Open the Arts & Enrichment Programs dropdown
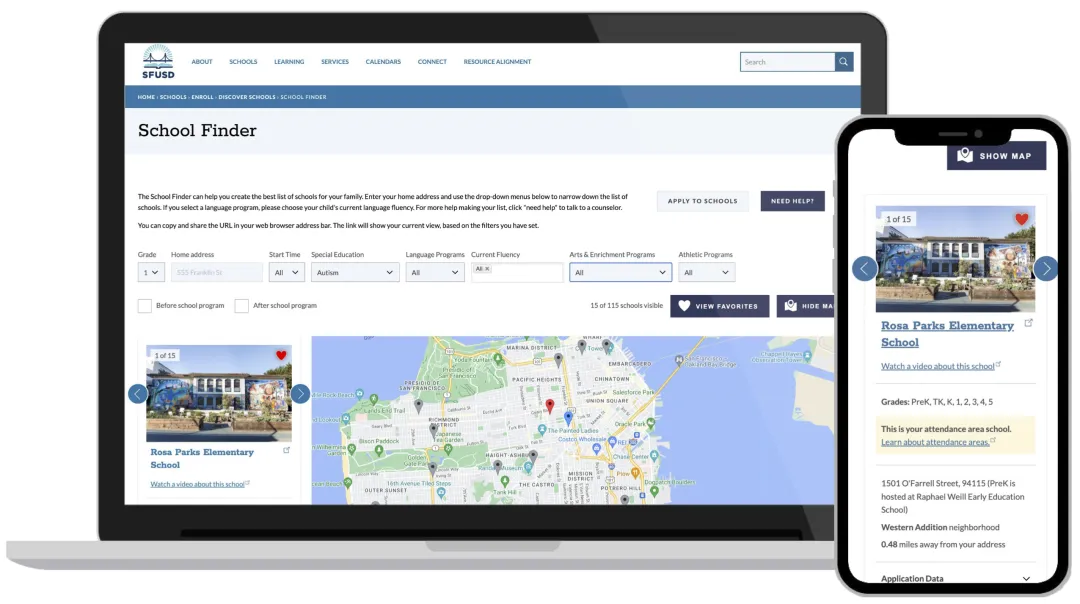 coord(619,272)
